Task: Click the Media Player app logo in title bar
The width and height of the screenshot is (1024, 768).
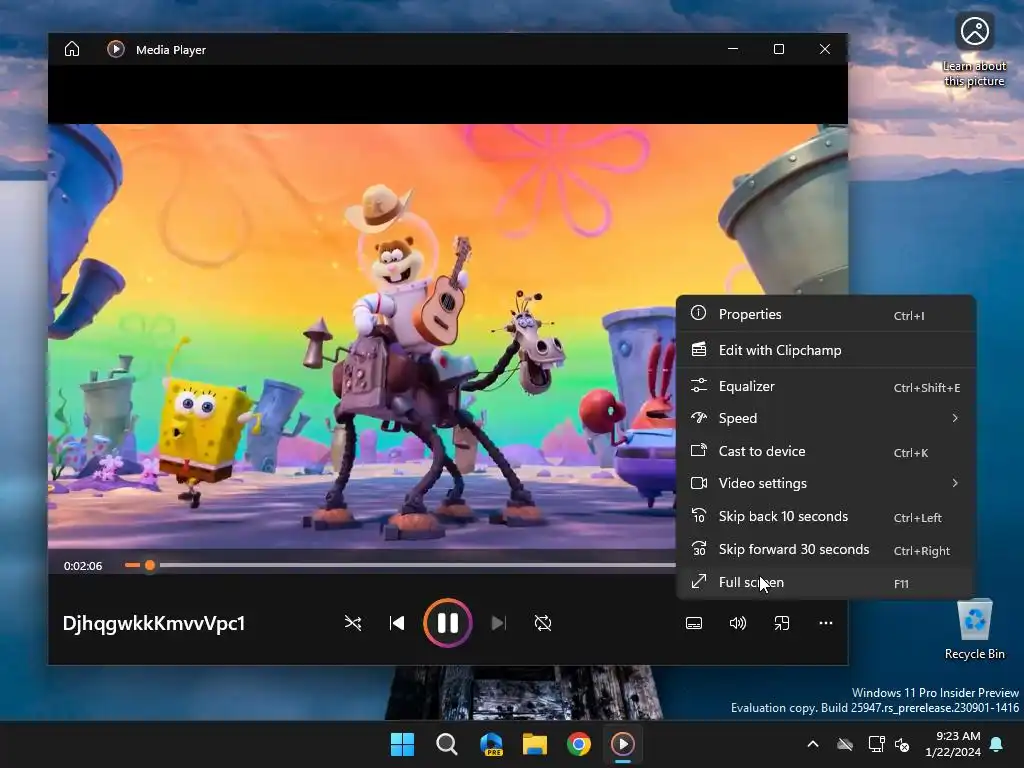Action: pyautogui.click(x=116, y=49)
